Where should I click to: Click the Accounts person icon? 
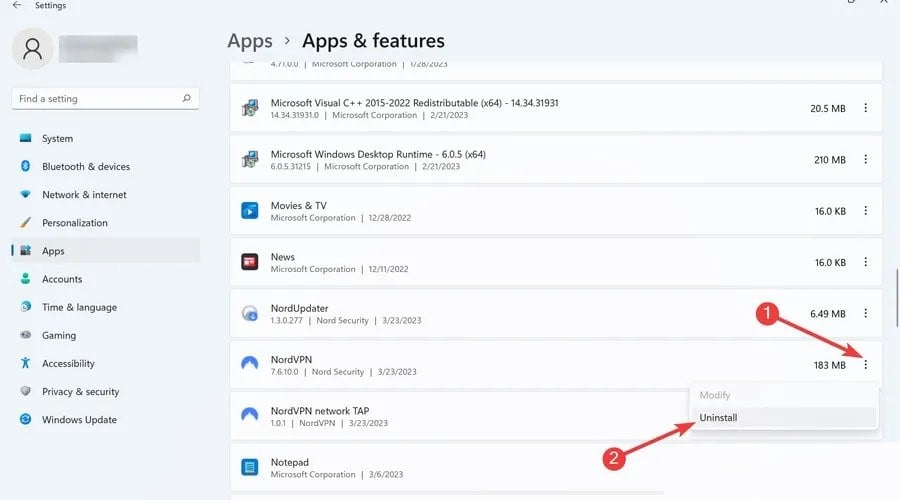25,278
